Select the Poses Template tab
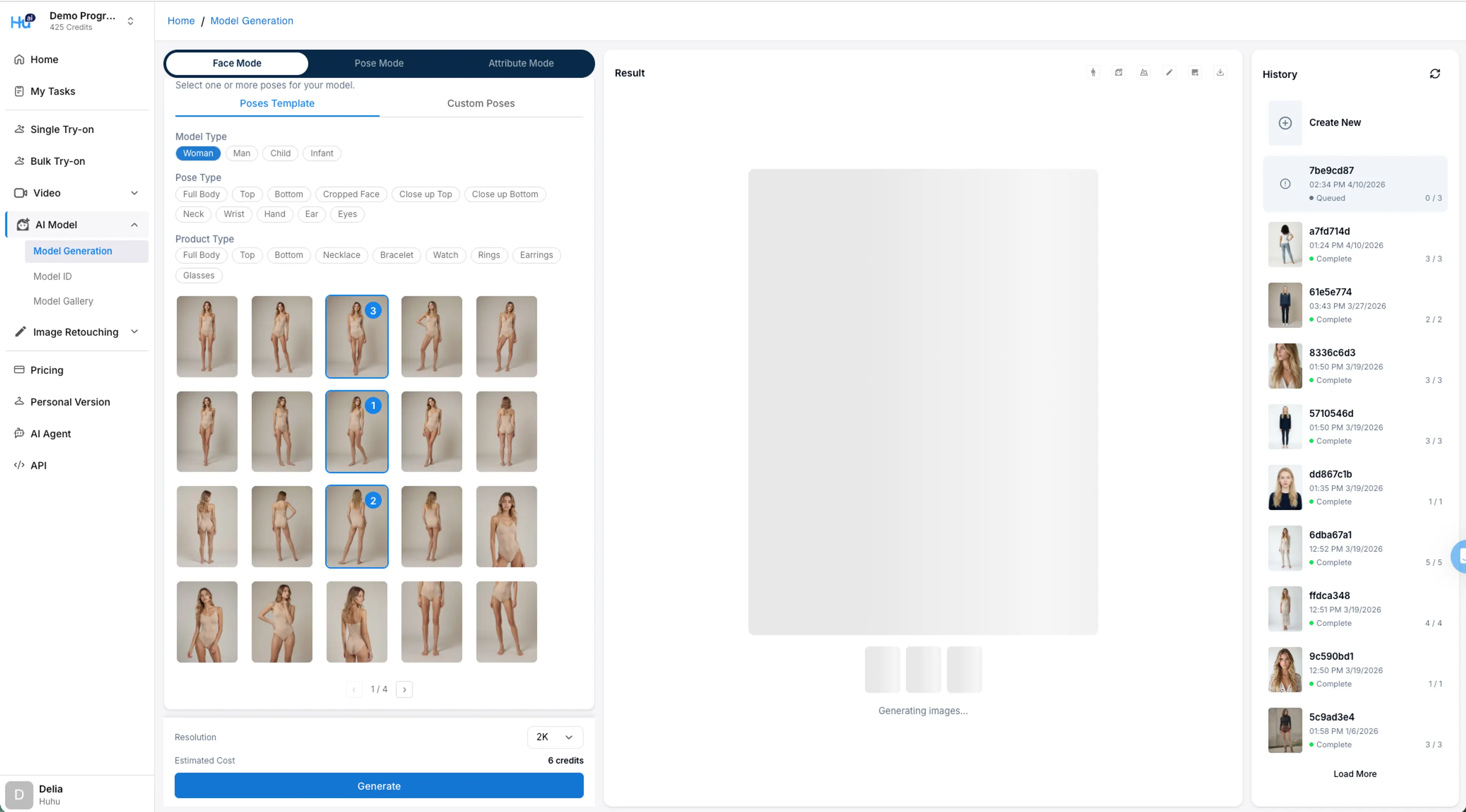 pyautogui.click(x=276, y=103)
